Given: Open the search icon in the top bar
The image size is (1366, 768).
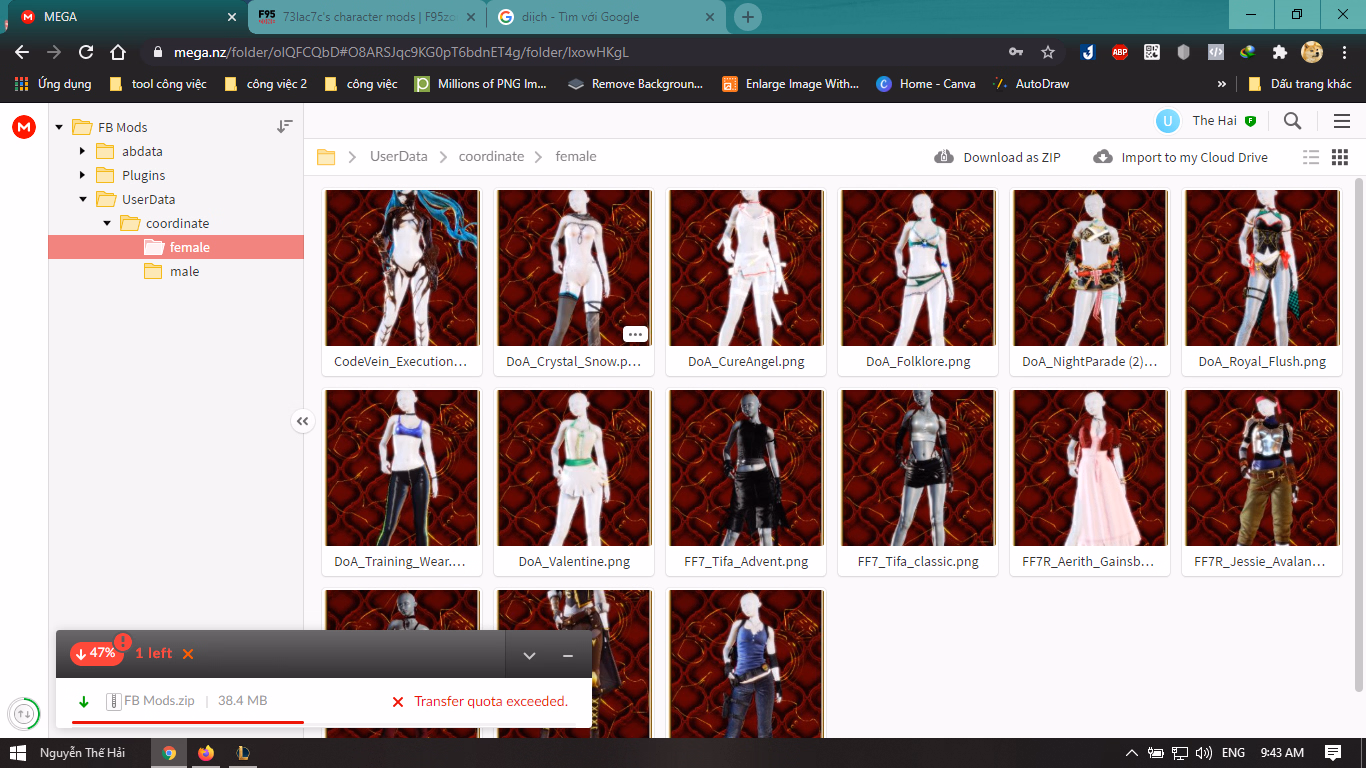Looking at the screenshot, I should 1292,120.
